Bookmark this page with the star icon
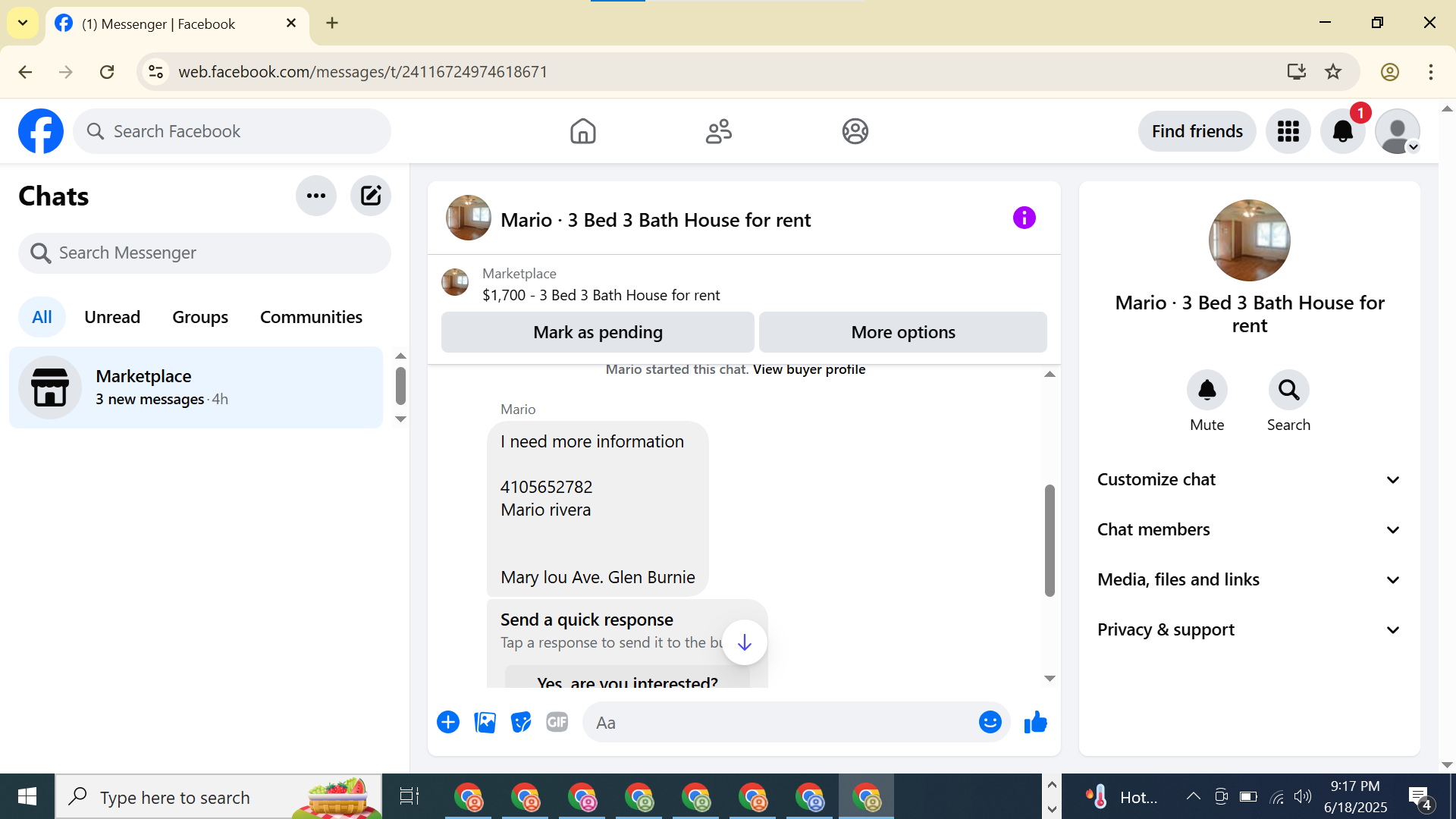1456x819 pixels. (1333, 71)
